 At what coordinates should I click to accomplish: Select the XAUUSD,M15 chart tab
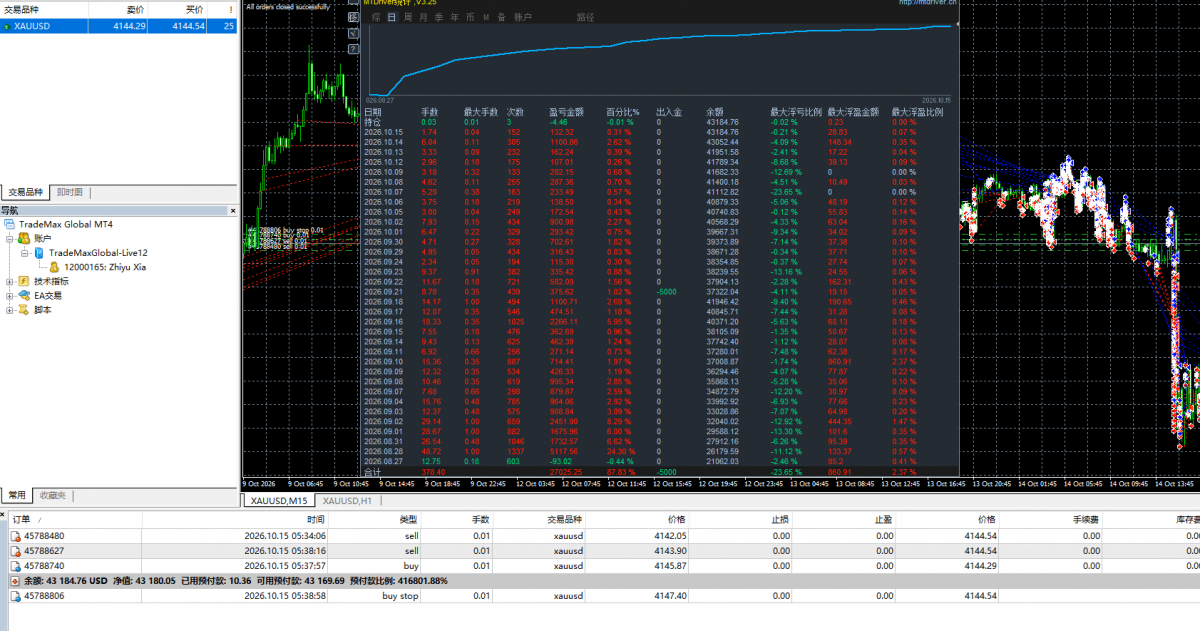point(279,500)
